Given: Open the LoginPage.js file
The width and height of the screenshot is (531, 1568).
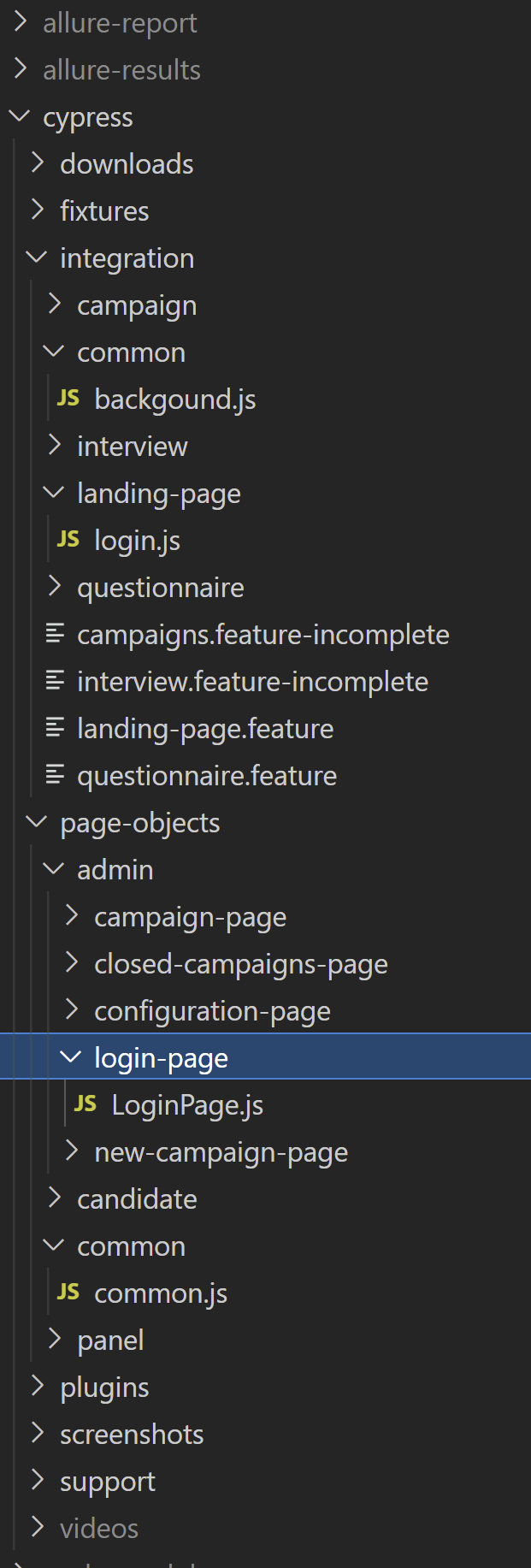Looking at the screenshot, I should 187,1105.
